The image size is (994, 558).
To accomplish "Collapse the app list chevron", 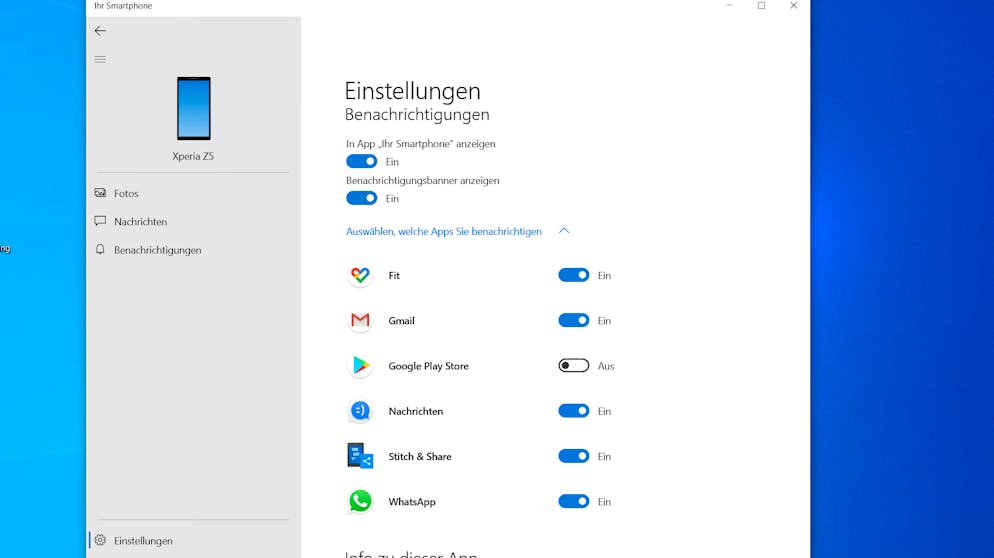I will pyautogui.click(x=564, y=231).
